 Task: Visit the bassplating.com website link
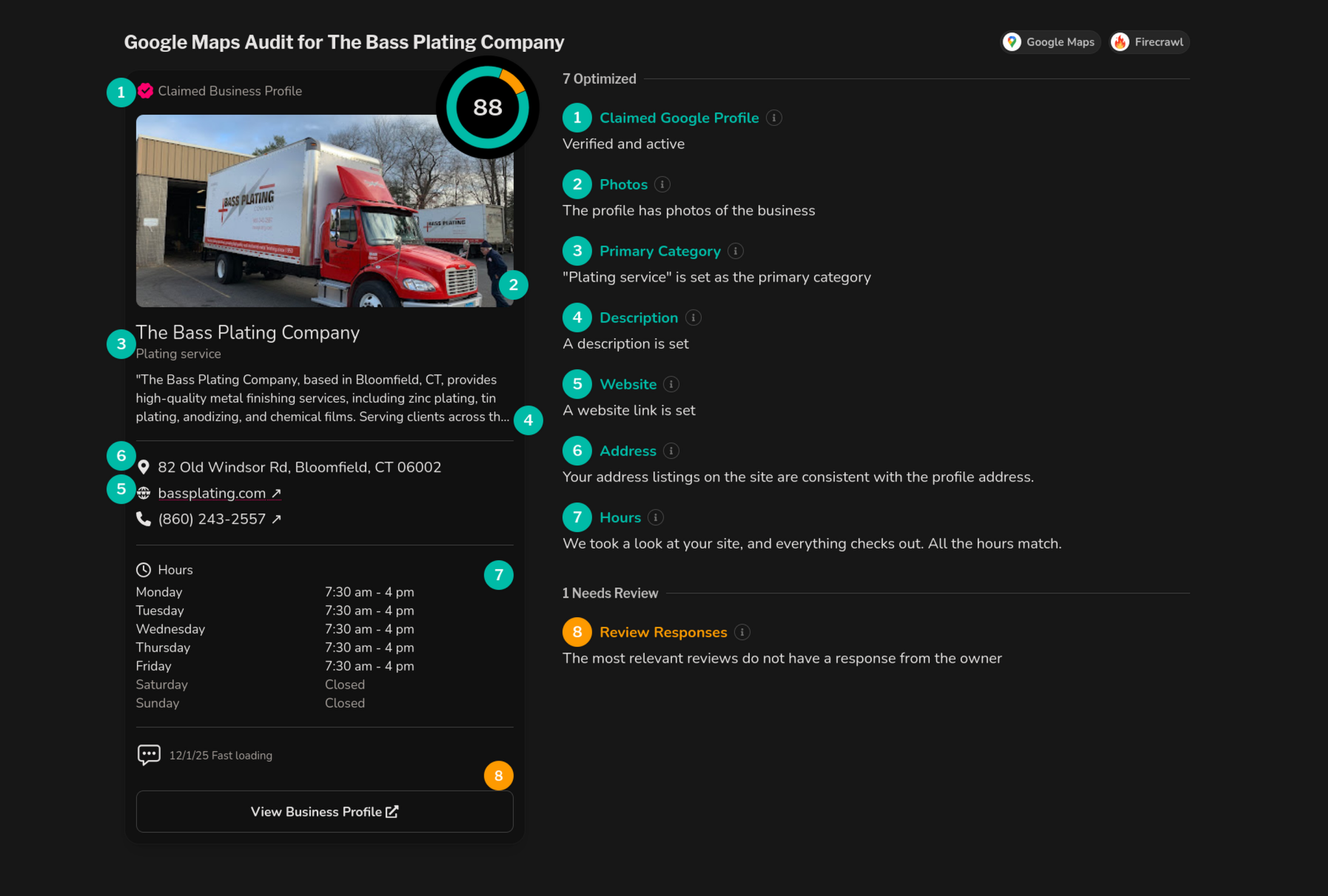[212, 493]
